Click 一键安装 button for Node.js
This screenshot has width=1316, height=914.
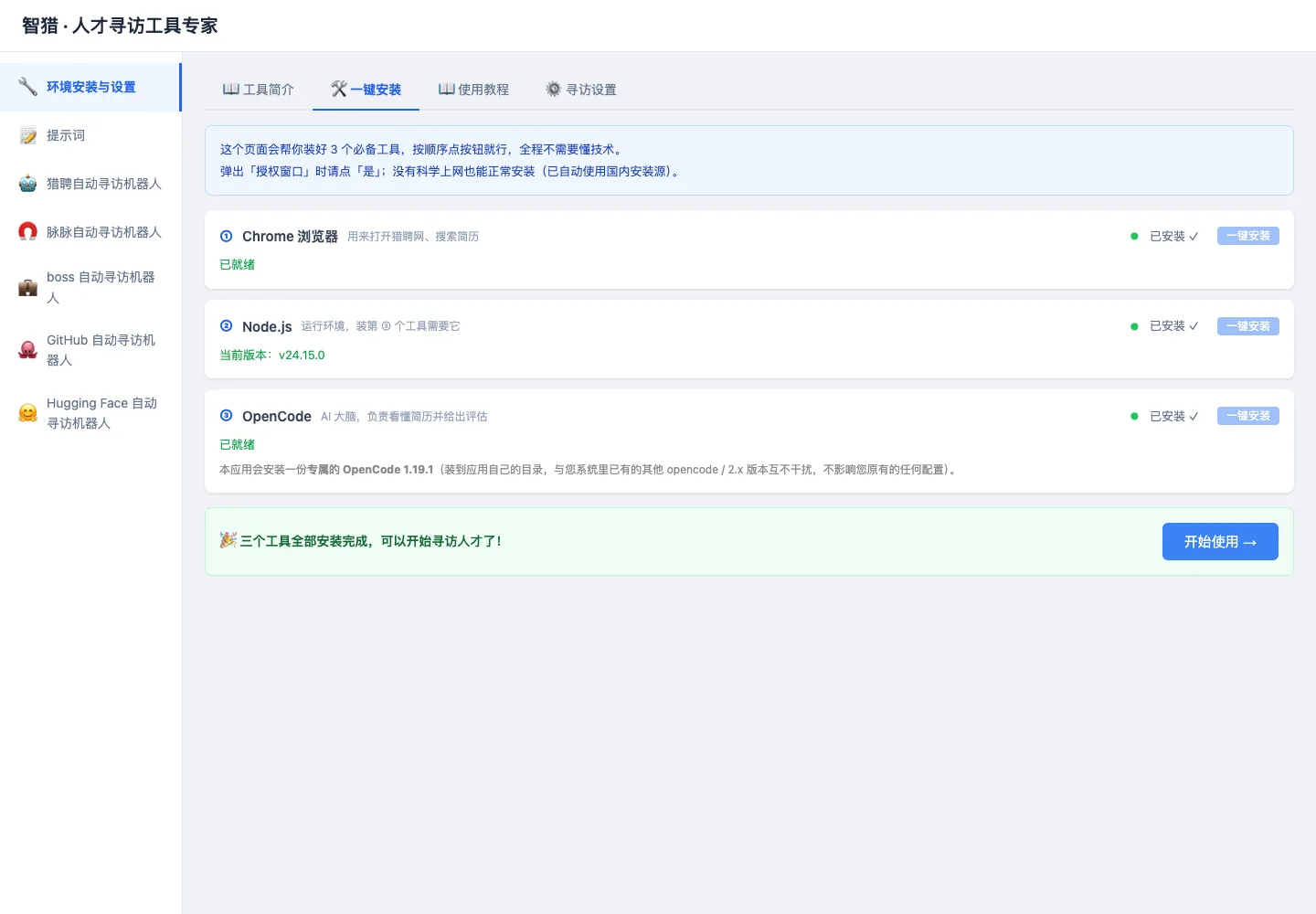[x=1248, y=326]
